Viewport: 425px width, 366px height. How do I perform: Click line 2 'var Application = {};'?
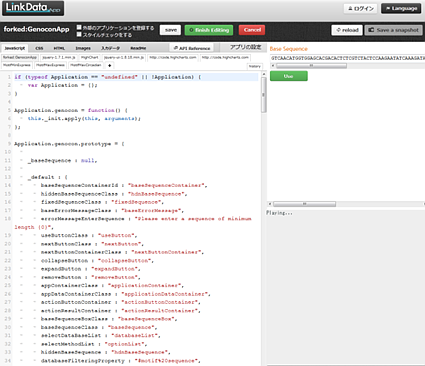62,85
